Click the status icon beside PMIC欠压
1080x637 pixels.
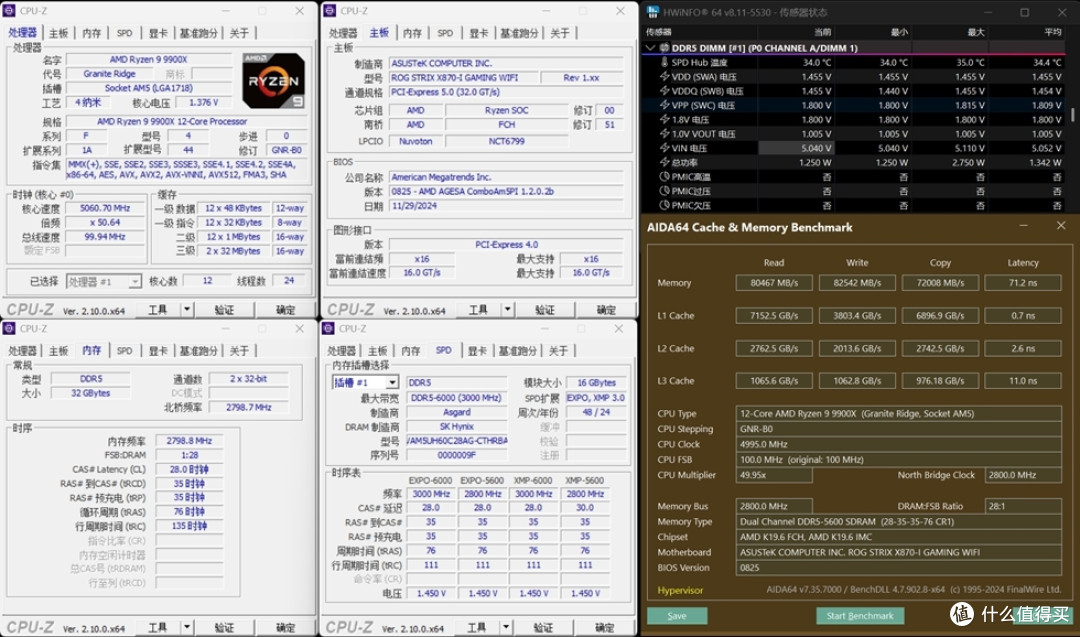coord(665,205)
